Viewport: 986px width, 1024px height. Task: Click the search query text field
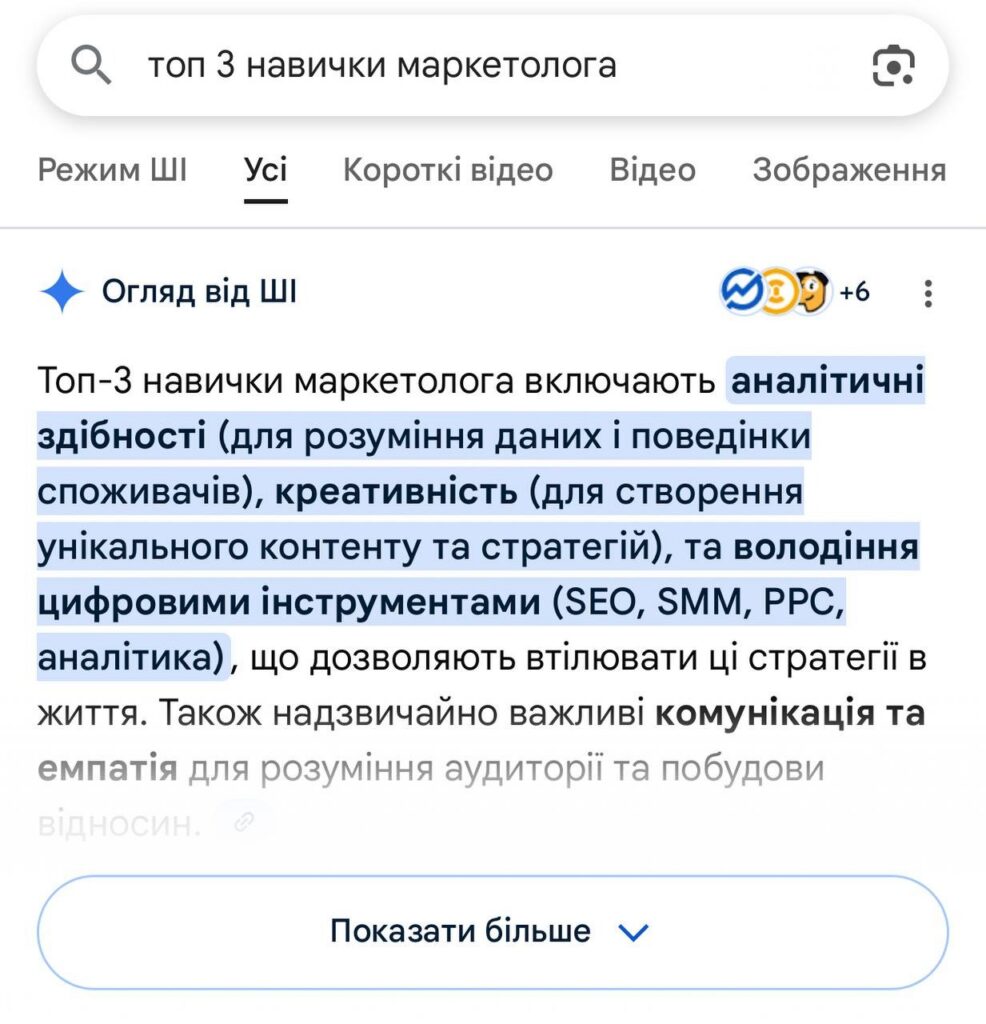click(x=480, y=66)
